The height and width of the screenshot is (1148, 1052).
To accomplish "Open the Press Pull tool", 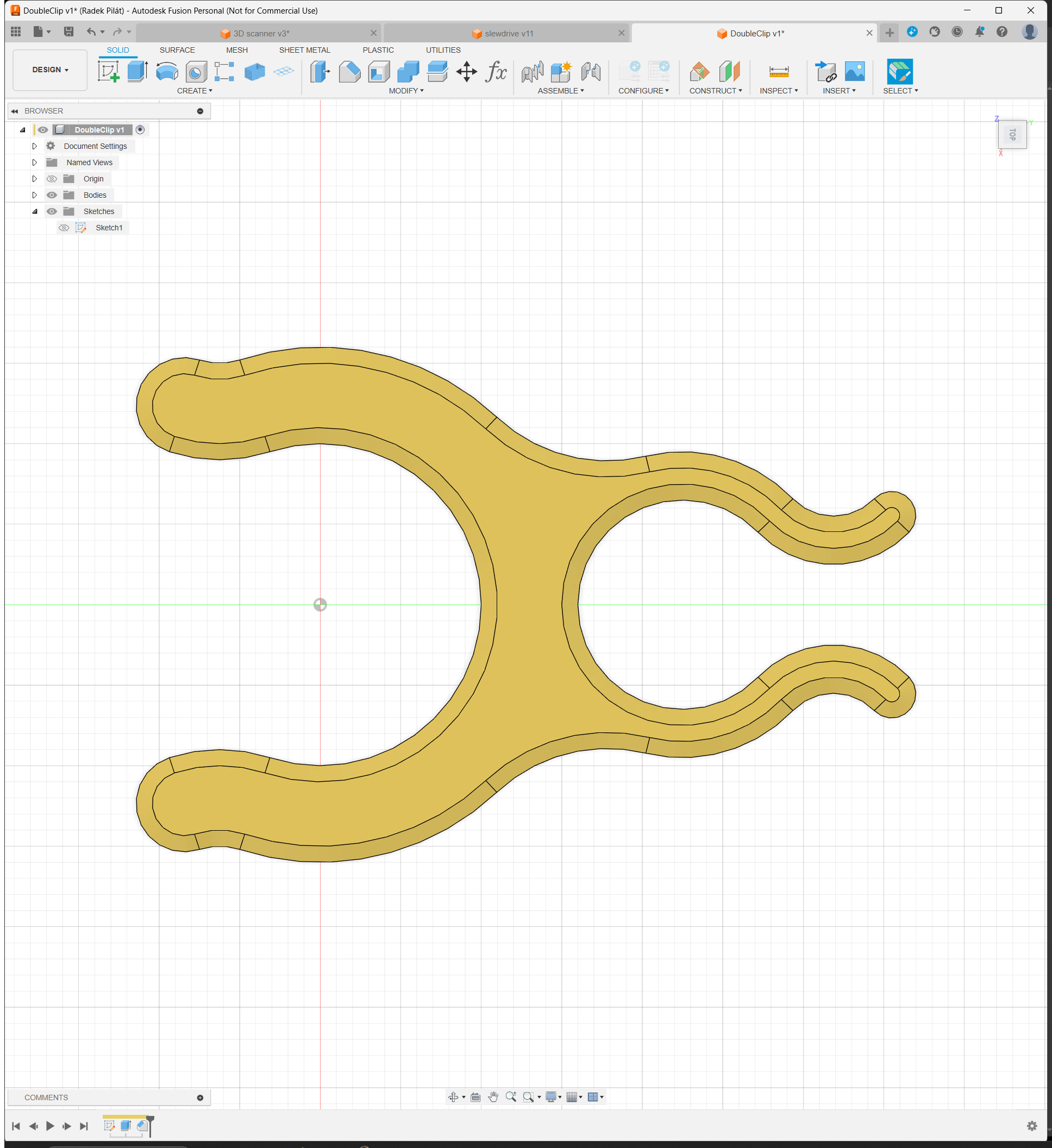I will [x=320, y=72].
